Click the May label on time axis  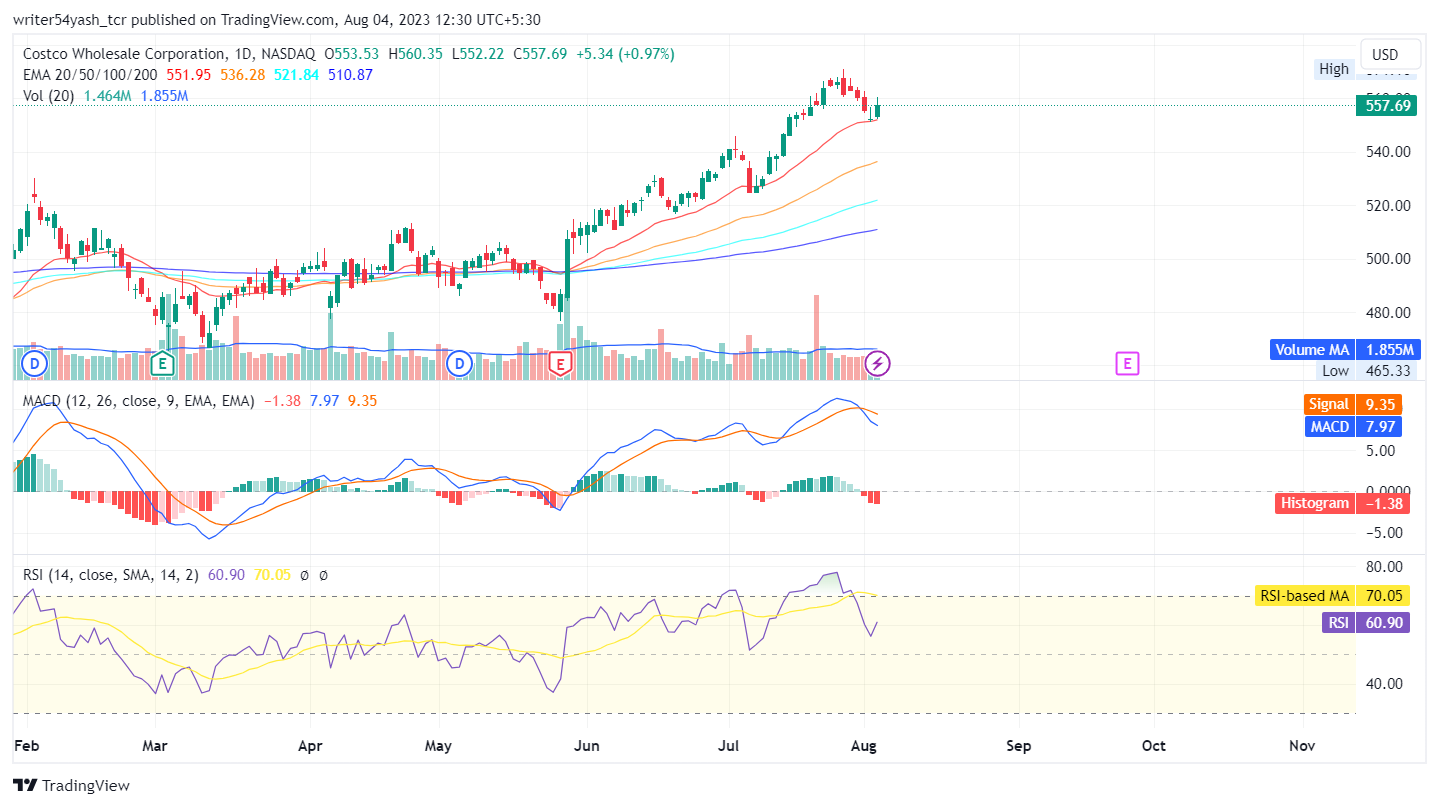click(439, 746)
